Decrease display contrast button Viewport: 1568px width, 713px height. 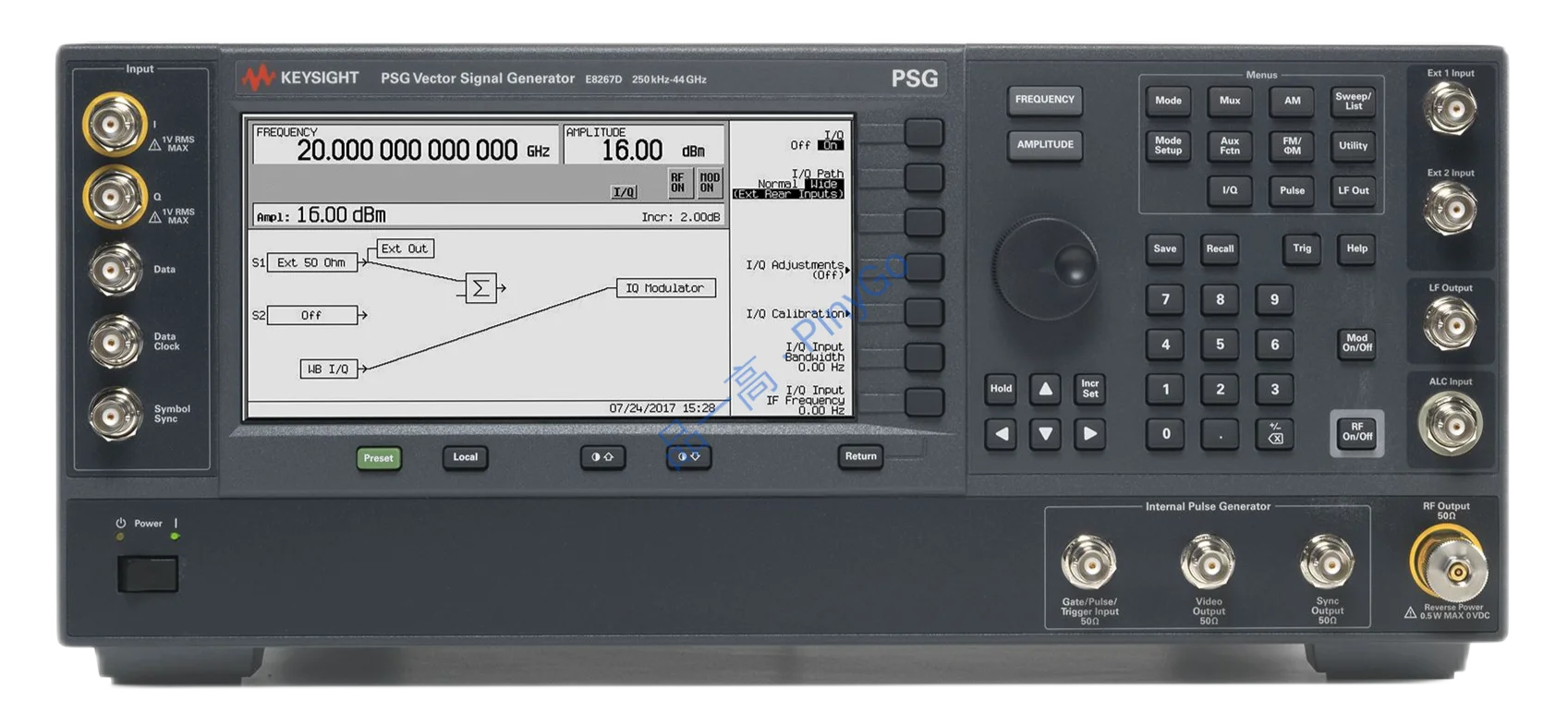[689, 456]
